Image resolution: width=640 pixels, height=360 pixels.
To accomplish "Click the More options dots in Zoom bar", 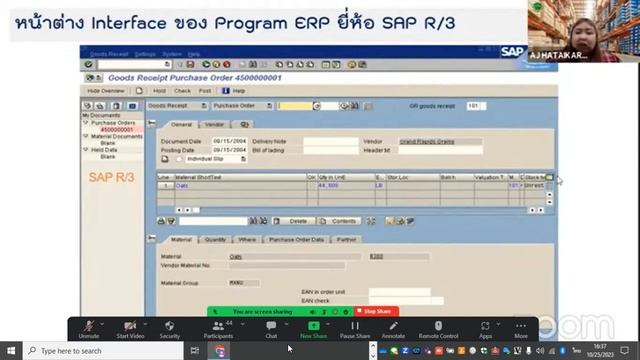I will click(x=521, y=326).
